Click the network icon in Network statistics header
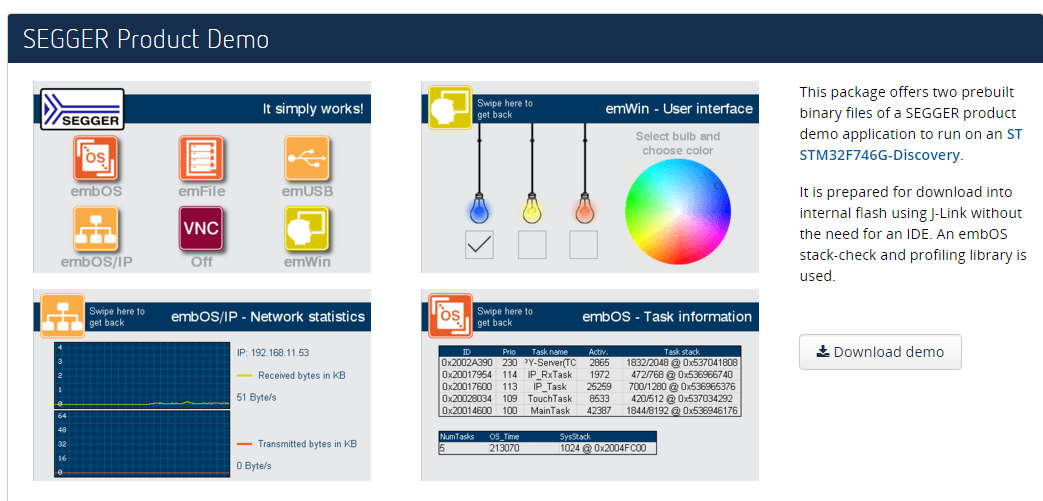The image size is (1043, 501). click(63, 316)
